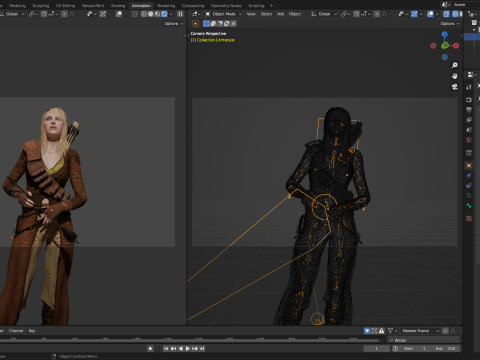Open Object menu in right viewport header
This screenshot has width=480, height=360.
tap(295, 14)
